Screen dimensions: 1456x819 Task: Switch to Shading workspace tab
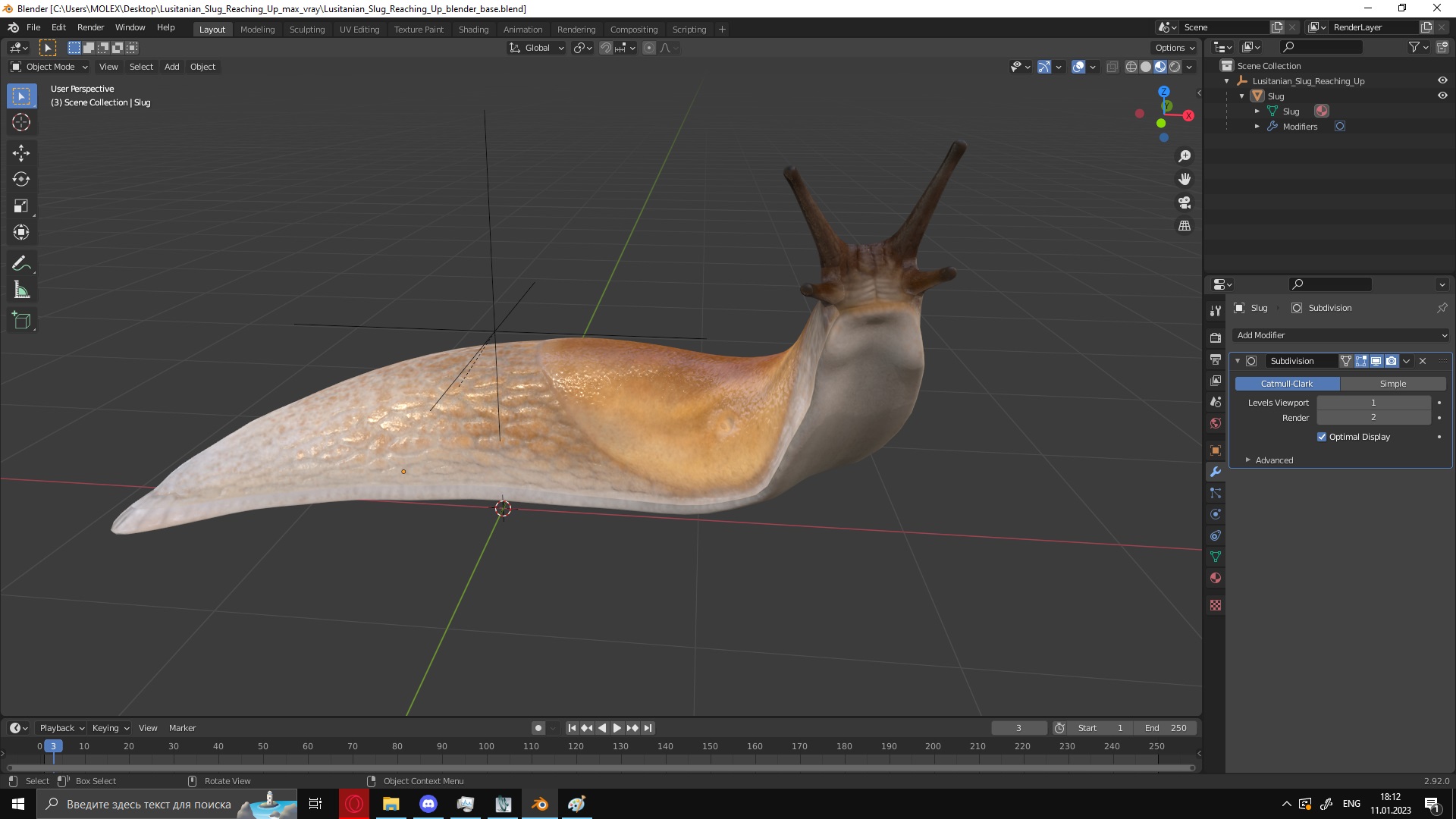pyautogui.click(x=473, y=30)
